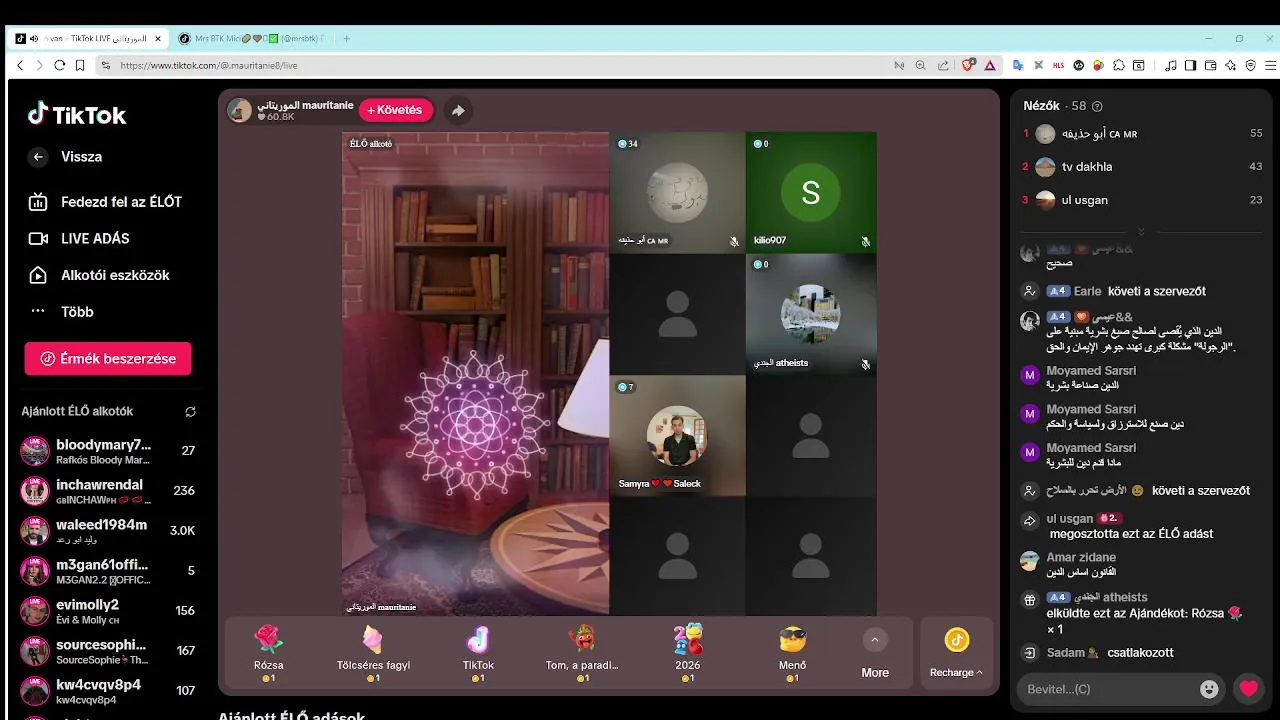This screenshot has height=720, width=1280.
Task: Refresh the Ajánlott ÉLŐ alkotók list
Action: [x=190, y=411]
